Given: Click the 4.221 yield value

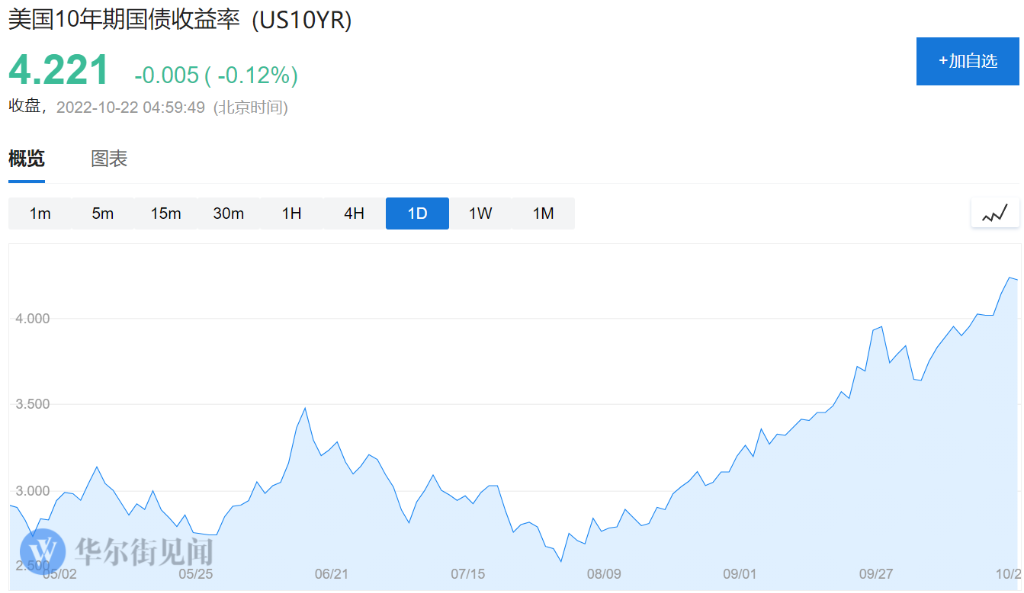Looking at the screenshot, I should point(58,71).
